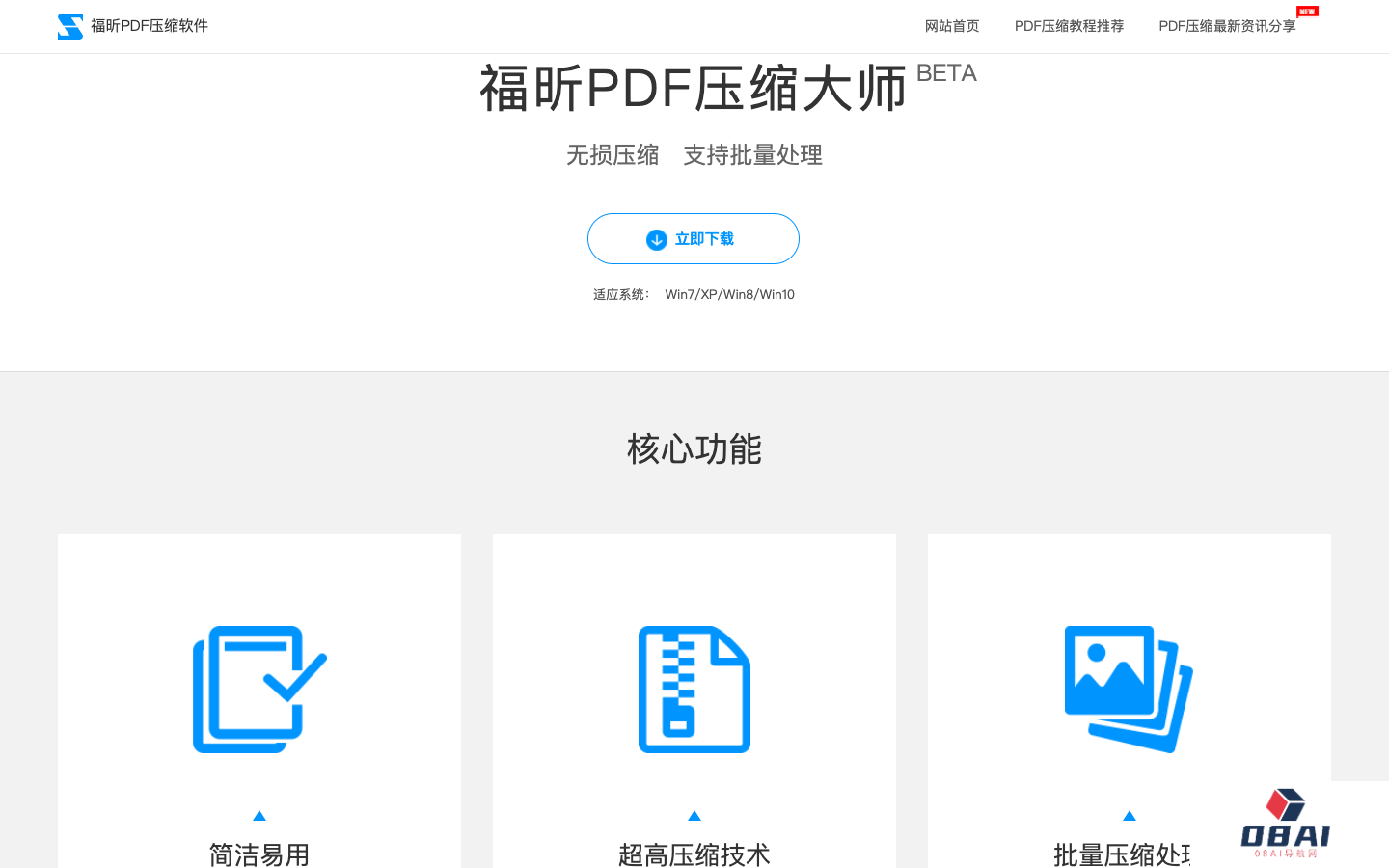Click the checkmark document icon above 简洁易用

click(x=259, y=688)
